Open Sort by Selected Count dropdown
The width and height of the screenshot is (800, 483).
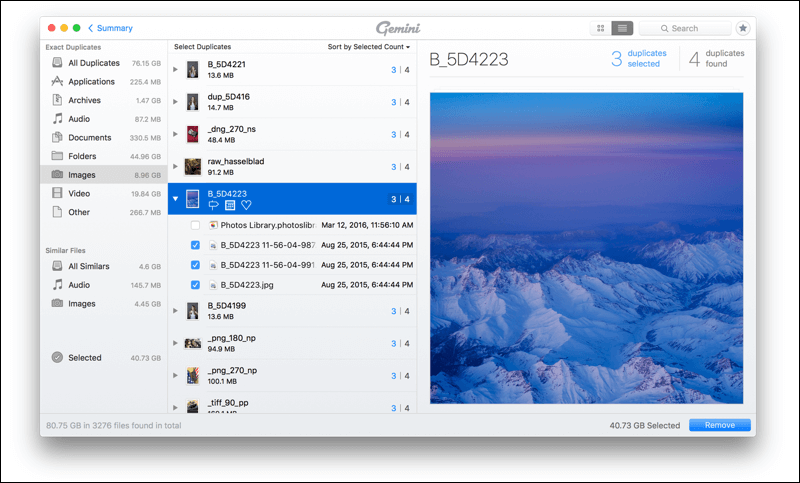(368, 47)
